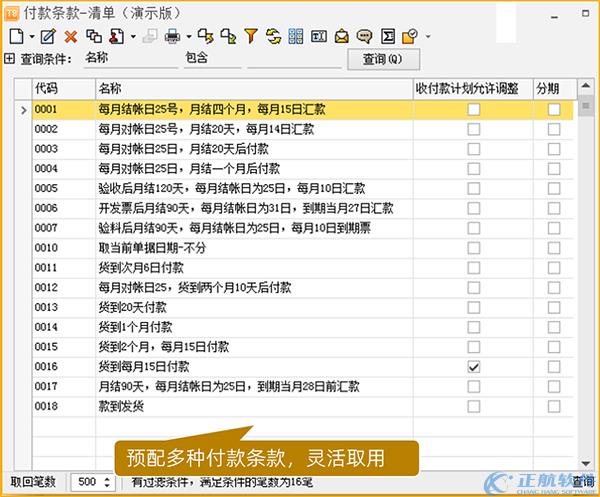
Task: Click the vertical scrollbar thumb
Action: click(x=585, y=105)
